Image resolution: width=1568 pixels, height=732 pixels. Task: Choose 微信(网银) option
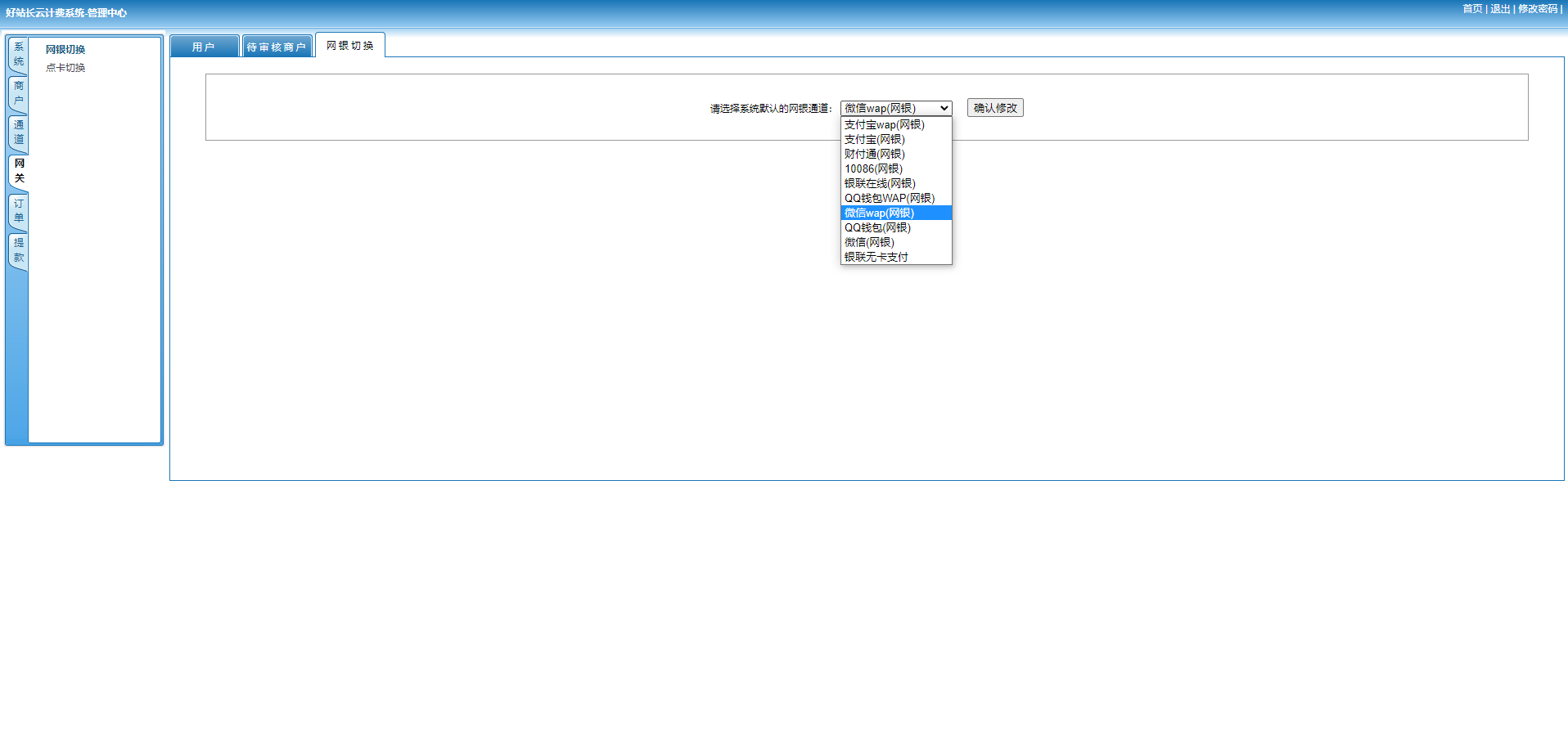(x=896, y=242)
